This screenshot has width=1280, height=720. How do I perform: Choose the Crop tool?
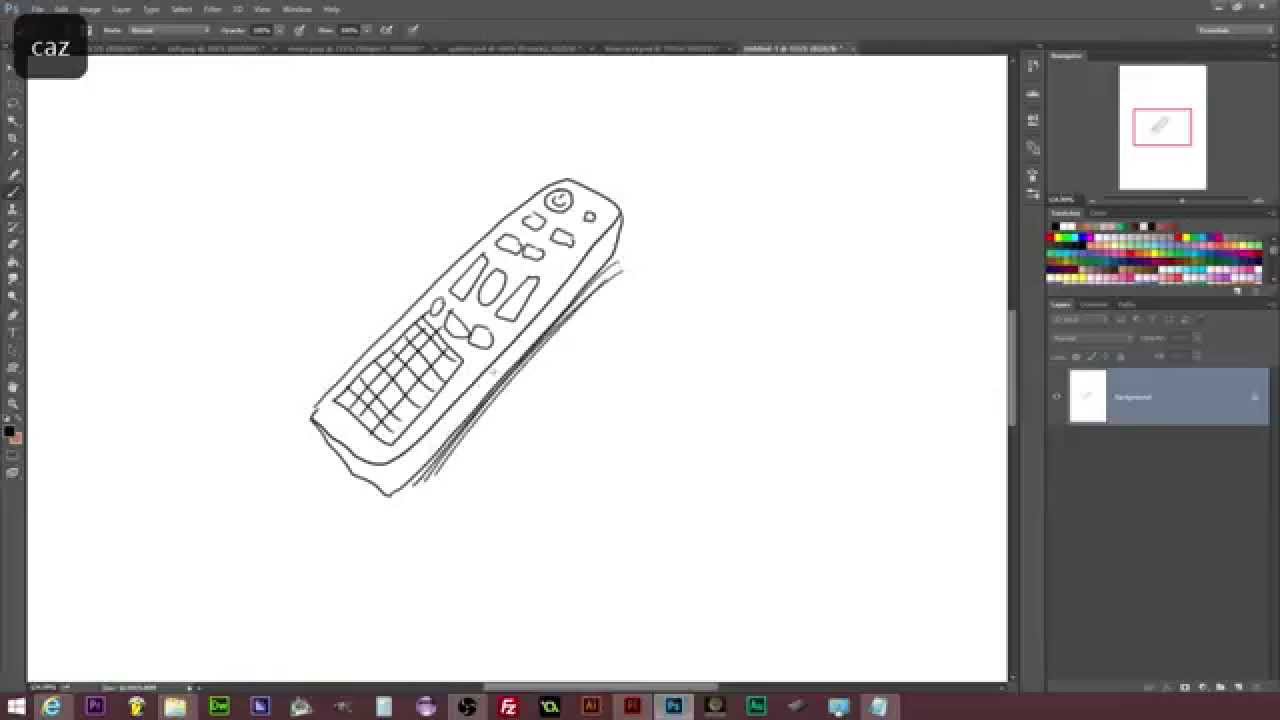click(14, 138)
